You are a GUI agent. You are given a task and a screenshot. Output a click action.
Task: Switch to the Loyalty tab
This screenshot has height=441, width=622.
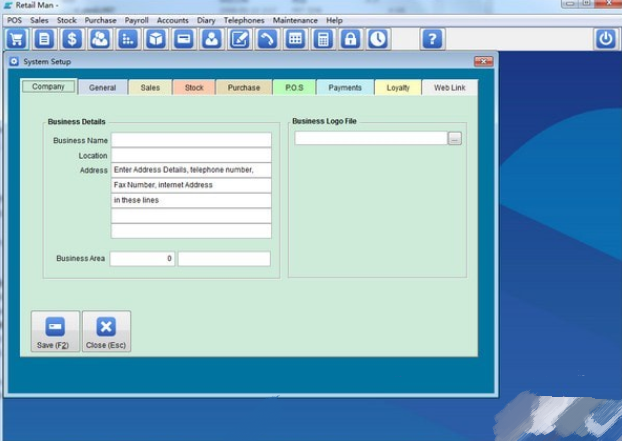[x=398, y=88]
